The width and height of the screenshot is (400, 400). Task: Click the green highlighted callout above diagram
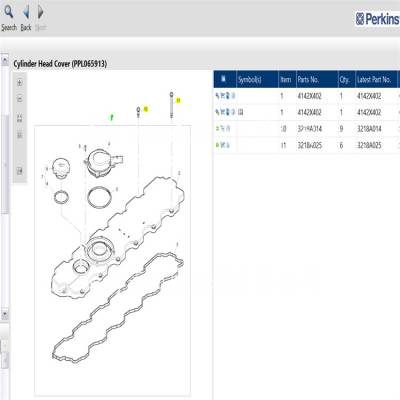112,117
